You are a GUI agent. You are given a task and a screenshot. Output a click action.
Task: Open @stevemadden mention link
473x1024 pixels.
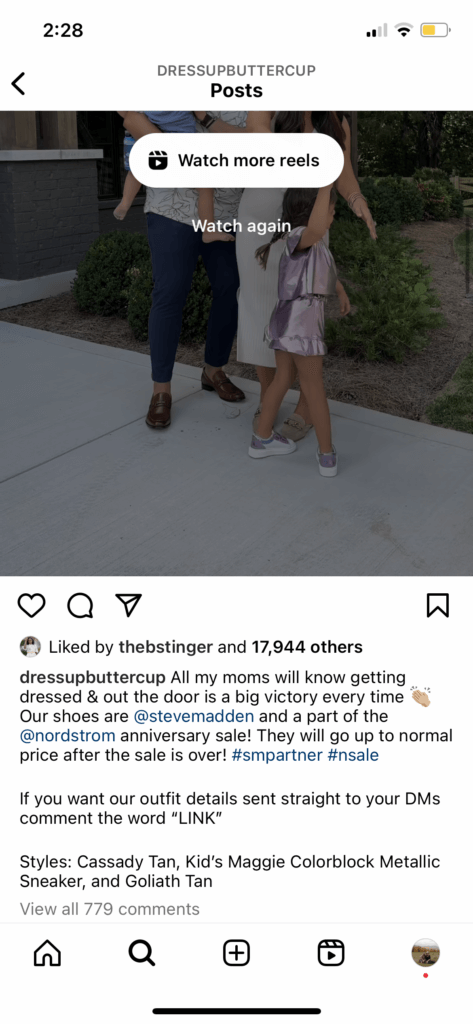[x=194, y=716]
